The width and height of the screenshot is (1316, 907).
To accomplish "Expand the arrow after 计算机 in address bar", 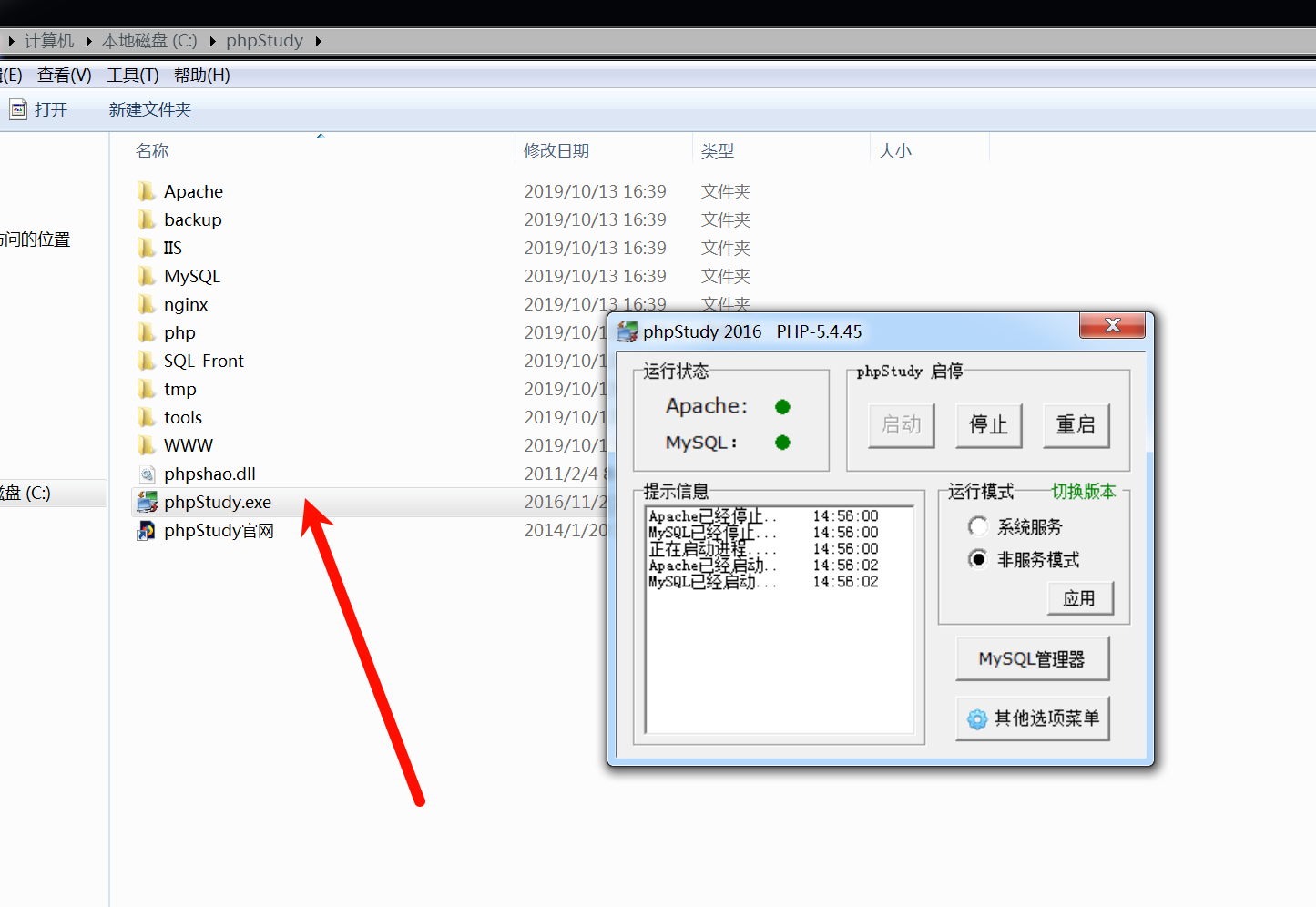I will click(x=88, y=41).
